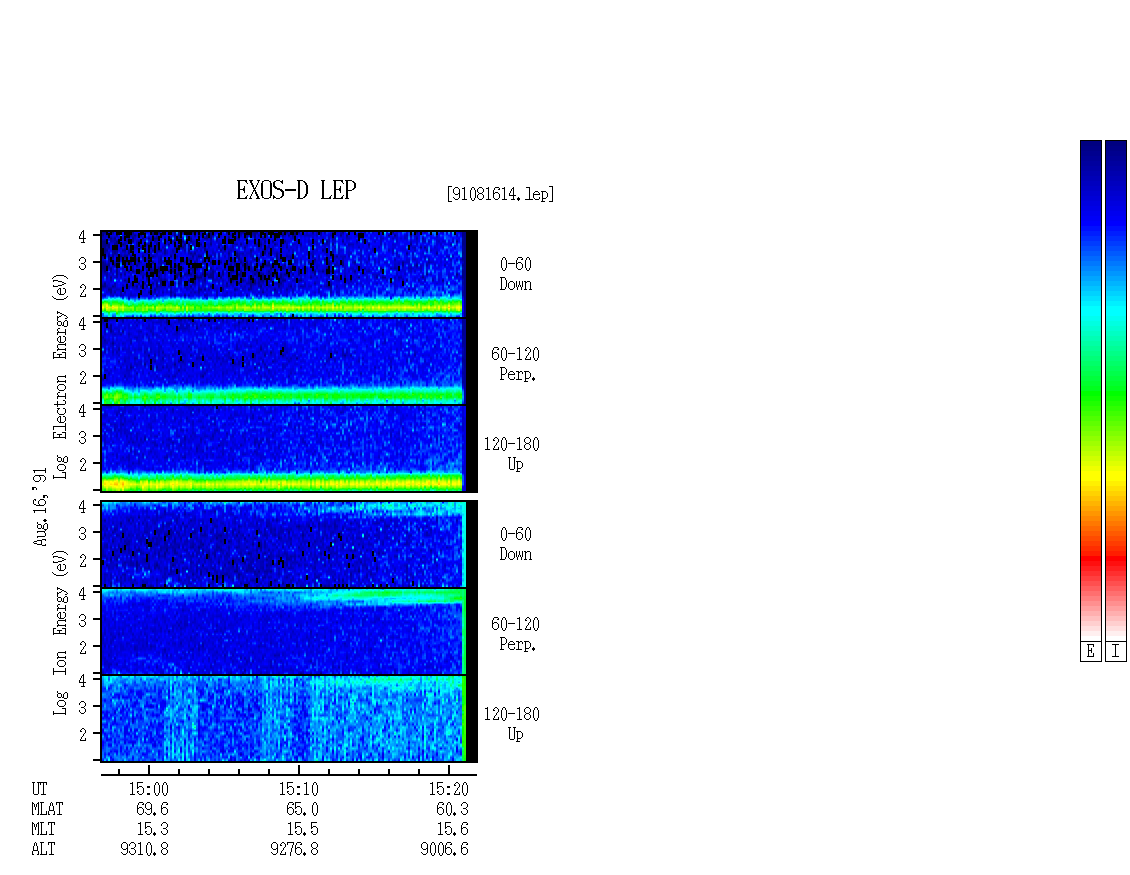
Task: Click the EXOS-D LEP plot title
Action: pyautogui.click(x=296, y=190)
